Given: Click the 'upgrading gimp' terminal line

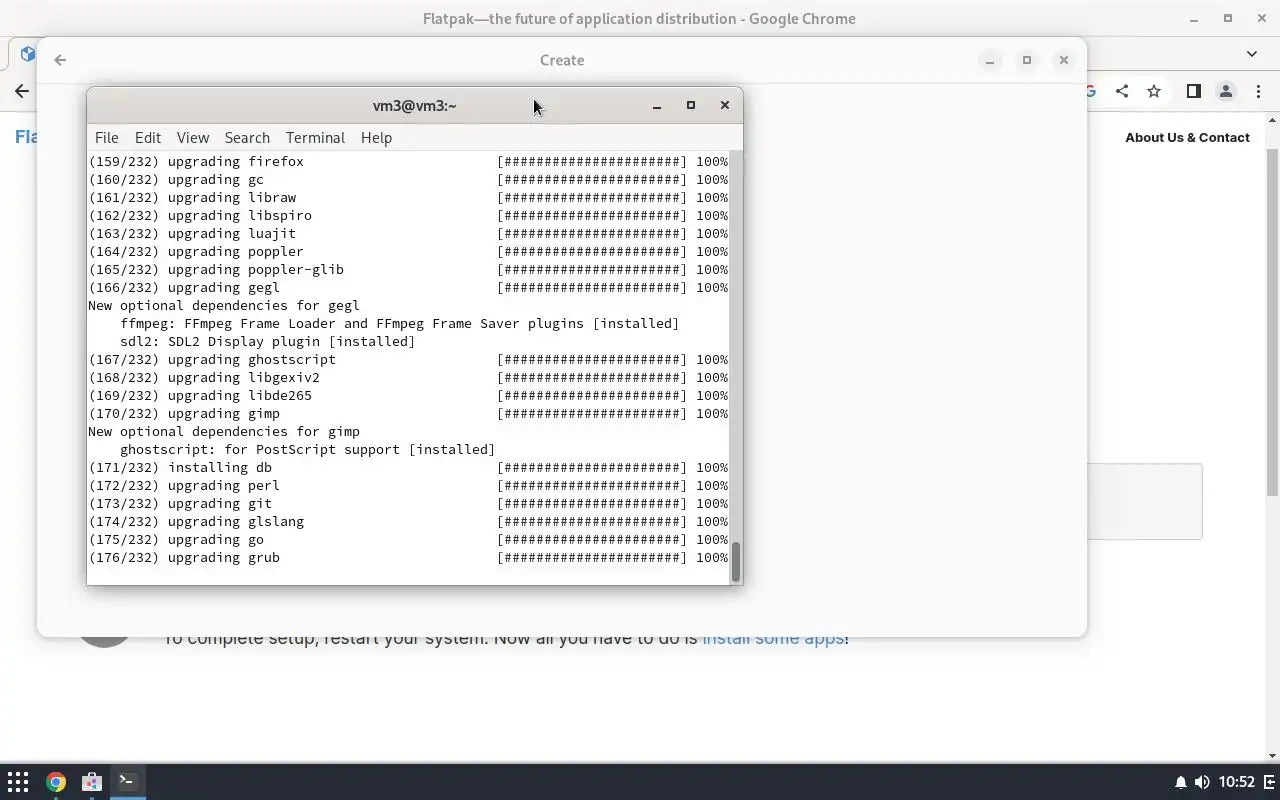Looking at the screenshot, I should coord(408,414).
